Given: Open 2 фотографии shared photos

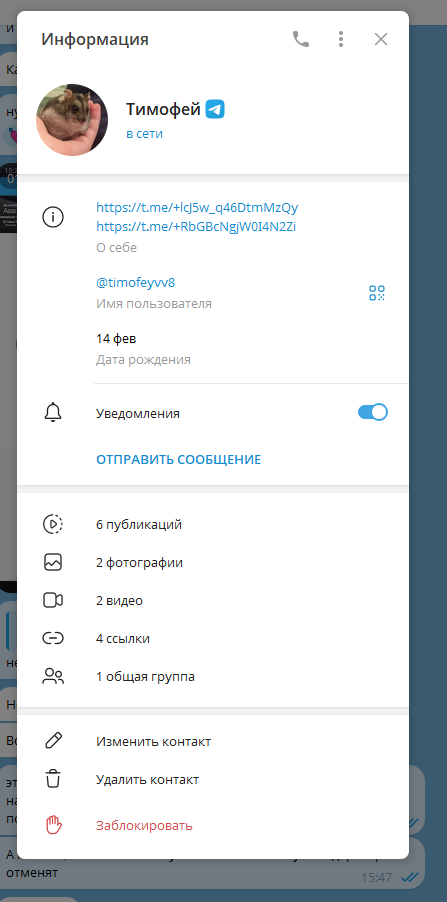Looking at the screenshot, I should pos(213,563).
